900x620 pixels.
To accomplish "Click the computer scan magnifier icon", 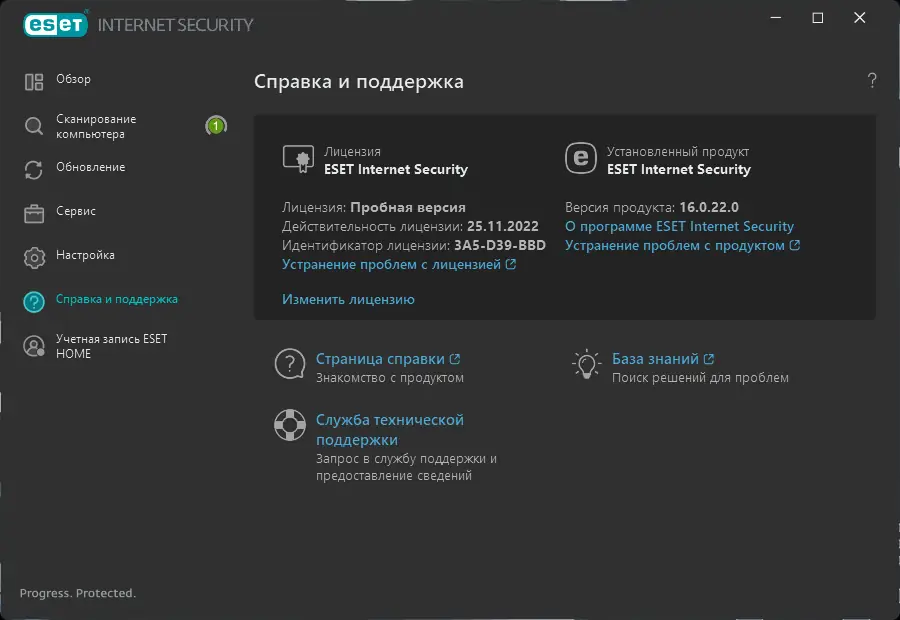I will 34,126.
